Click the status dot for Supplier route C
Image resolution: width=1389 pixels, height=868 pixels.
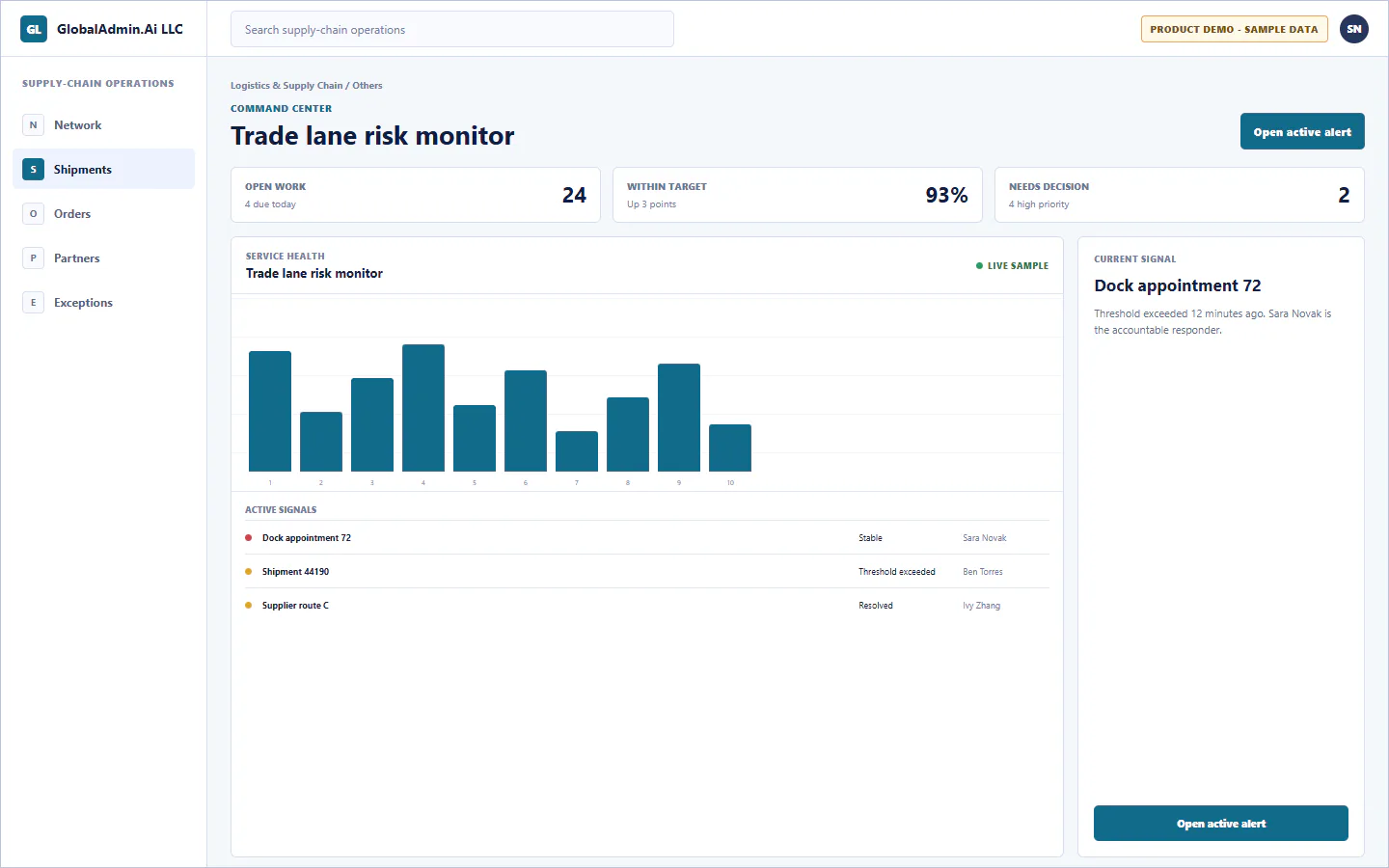[x=249, y=606]
